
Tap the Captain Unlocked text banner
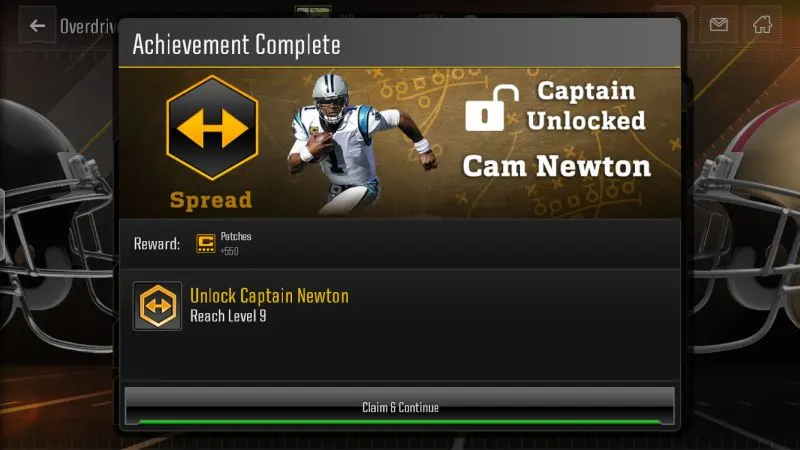(586, 106)
